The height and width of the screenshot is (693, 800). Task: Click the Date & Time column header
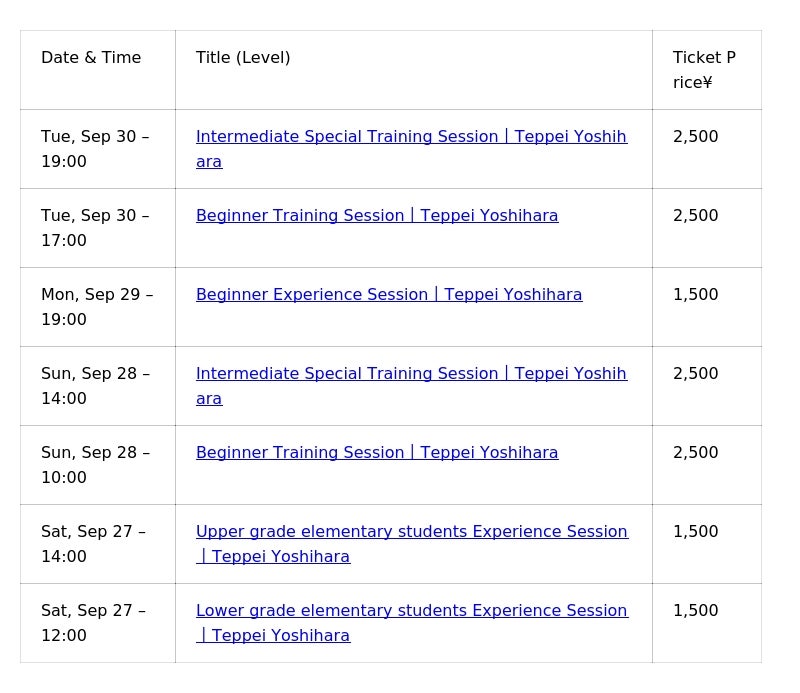91,58
